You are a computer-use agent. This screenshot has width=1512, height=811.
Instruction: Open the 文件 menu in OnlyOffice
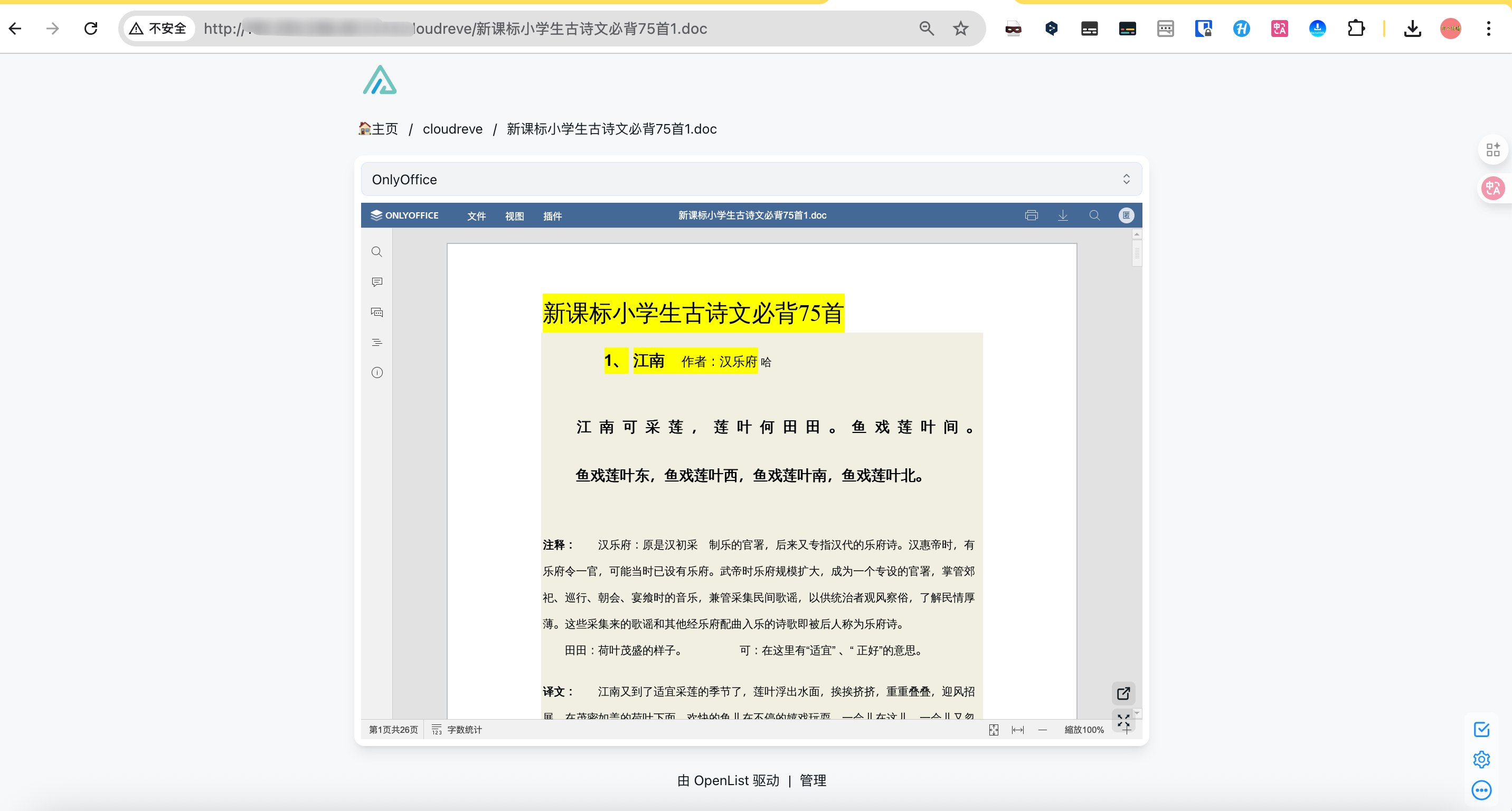[x=476, y=216]
